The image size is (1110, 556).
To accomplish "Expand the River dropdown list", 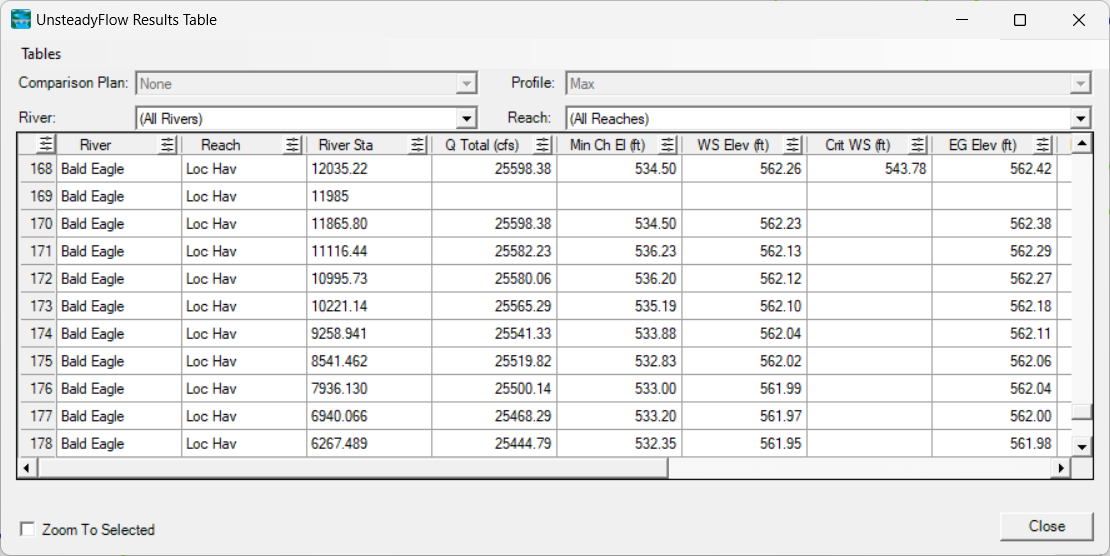I will 467,119.
